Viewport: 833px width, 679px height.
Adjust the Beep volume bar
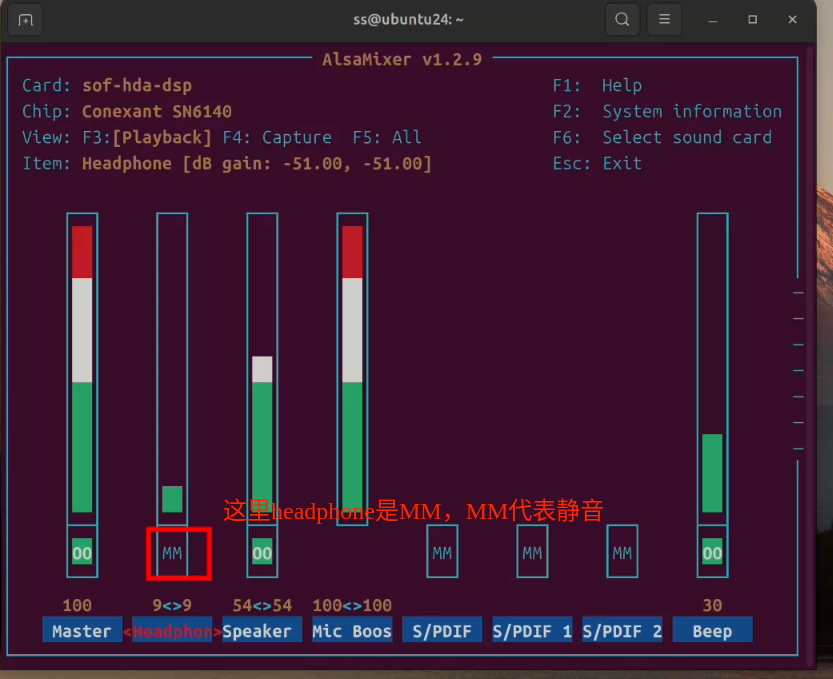[712, 369]
